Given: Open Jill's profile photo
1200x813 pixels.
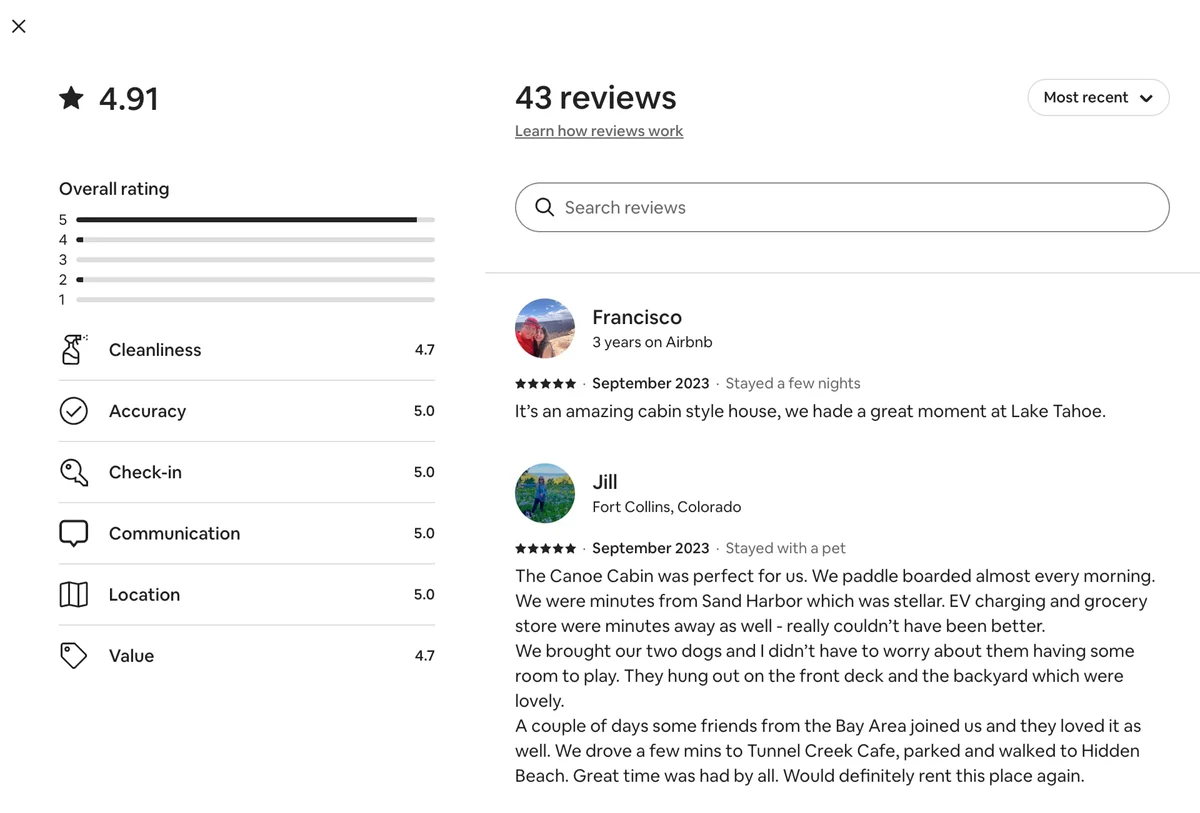Looking at the screenshot, I should (545, 493).
